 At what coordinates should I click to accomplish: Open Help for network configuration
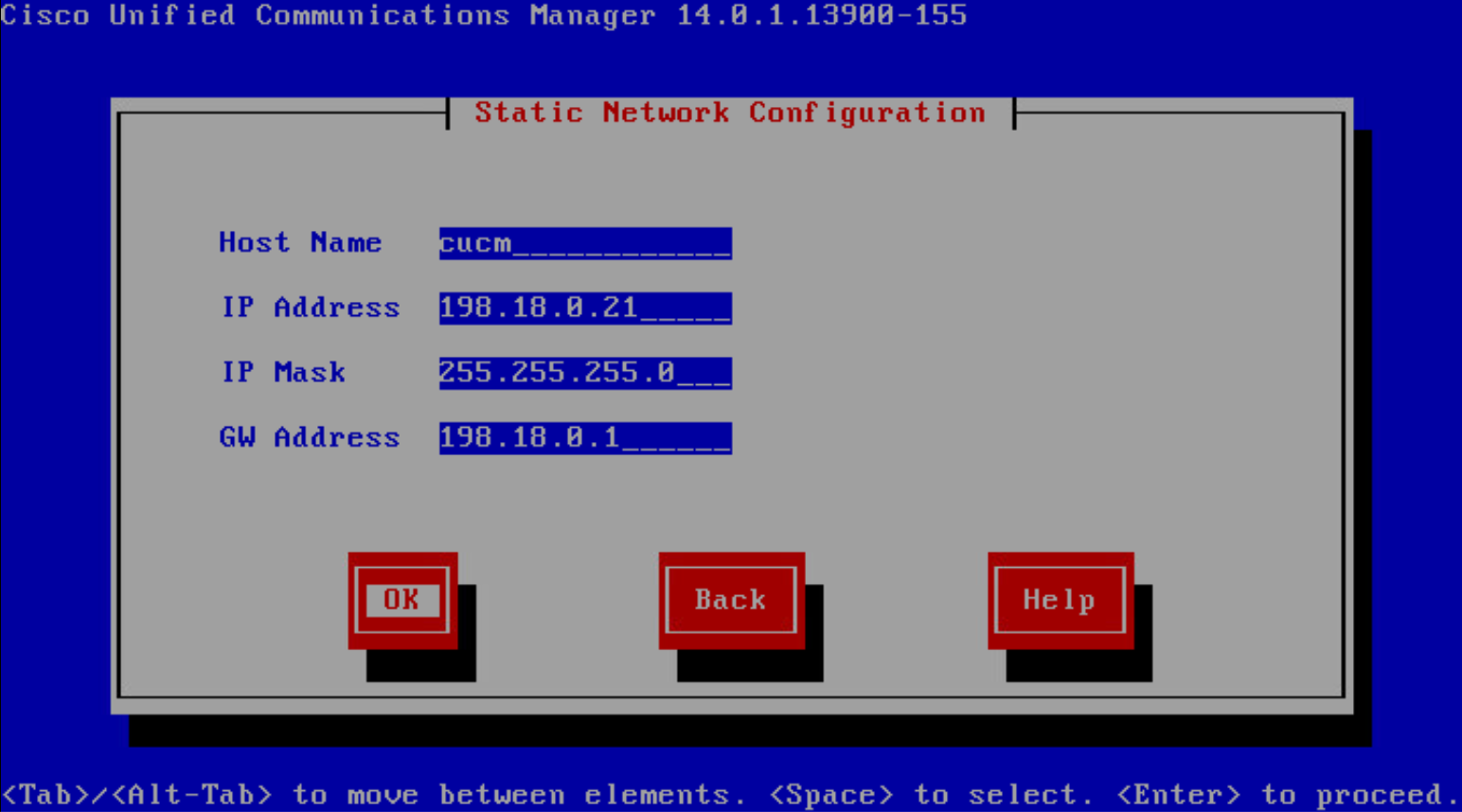pyautogui.click(x=1059, y=600)
